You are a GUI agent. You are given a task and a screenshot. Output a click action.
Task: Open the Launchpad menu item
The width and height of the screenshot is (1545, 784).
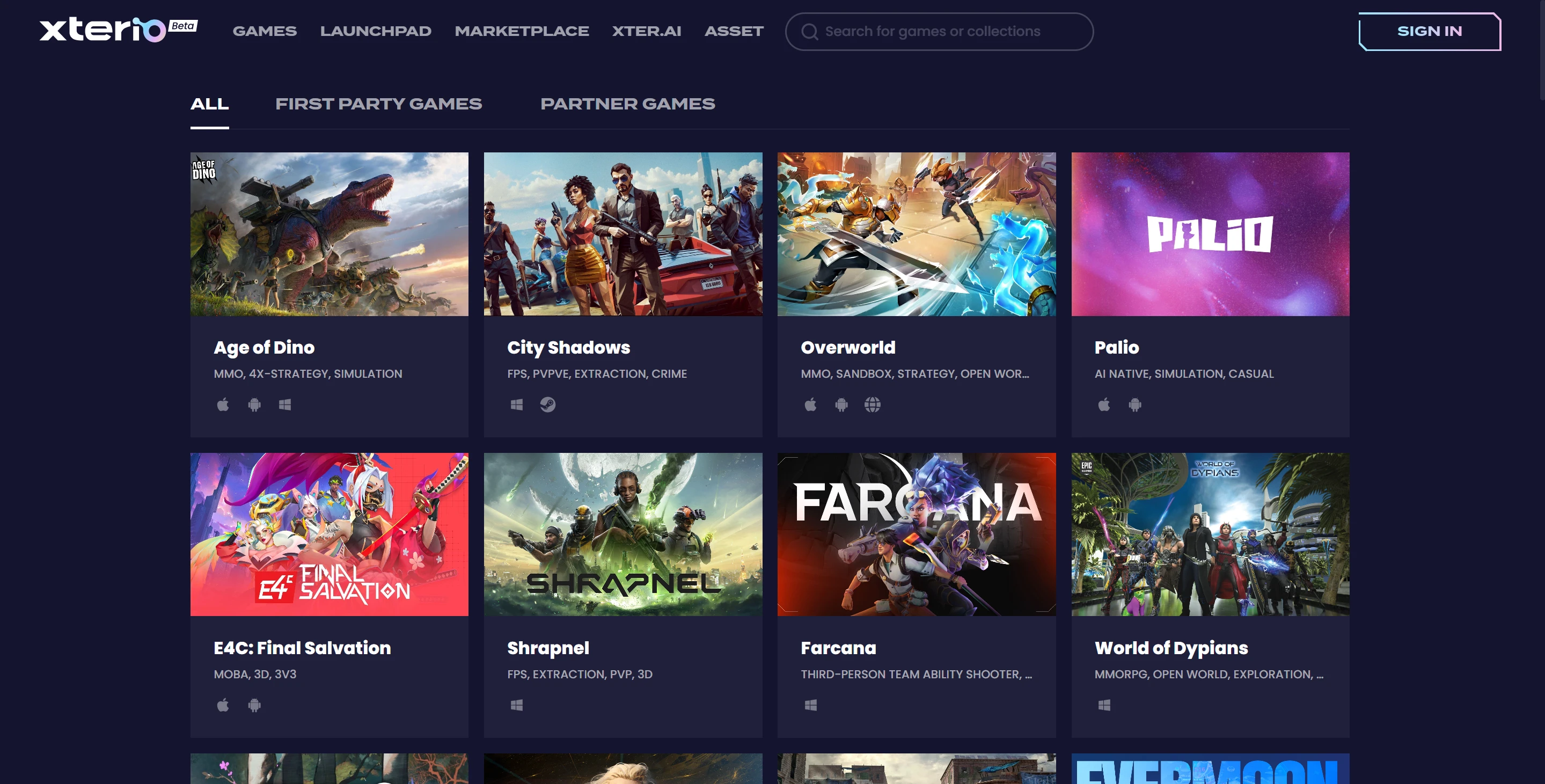point(376,31)
